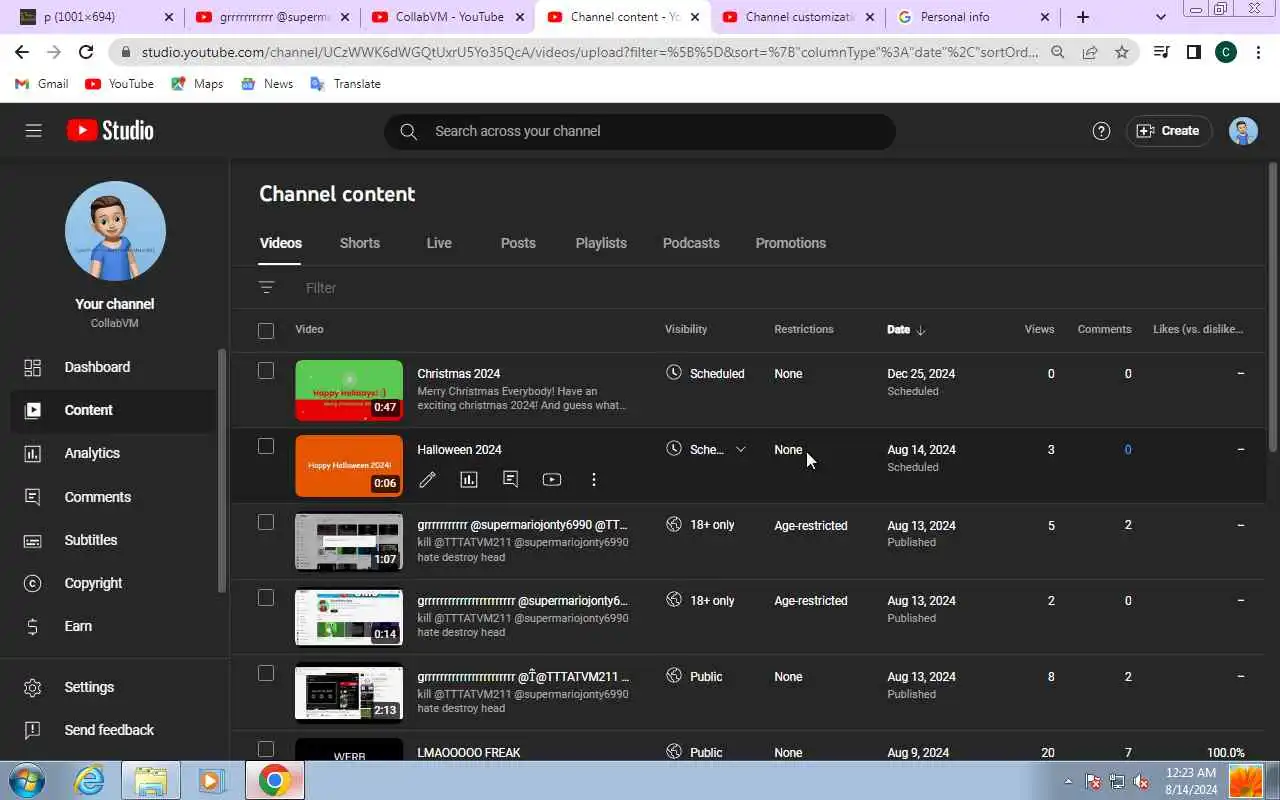The height and width of the screenshot is (800, 1280).
Task: Click the Christmas 2024 video title
Action: (458, 373)
